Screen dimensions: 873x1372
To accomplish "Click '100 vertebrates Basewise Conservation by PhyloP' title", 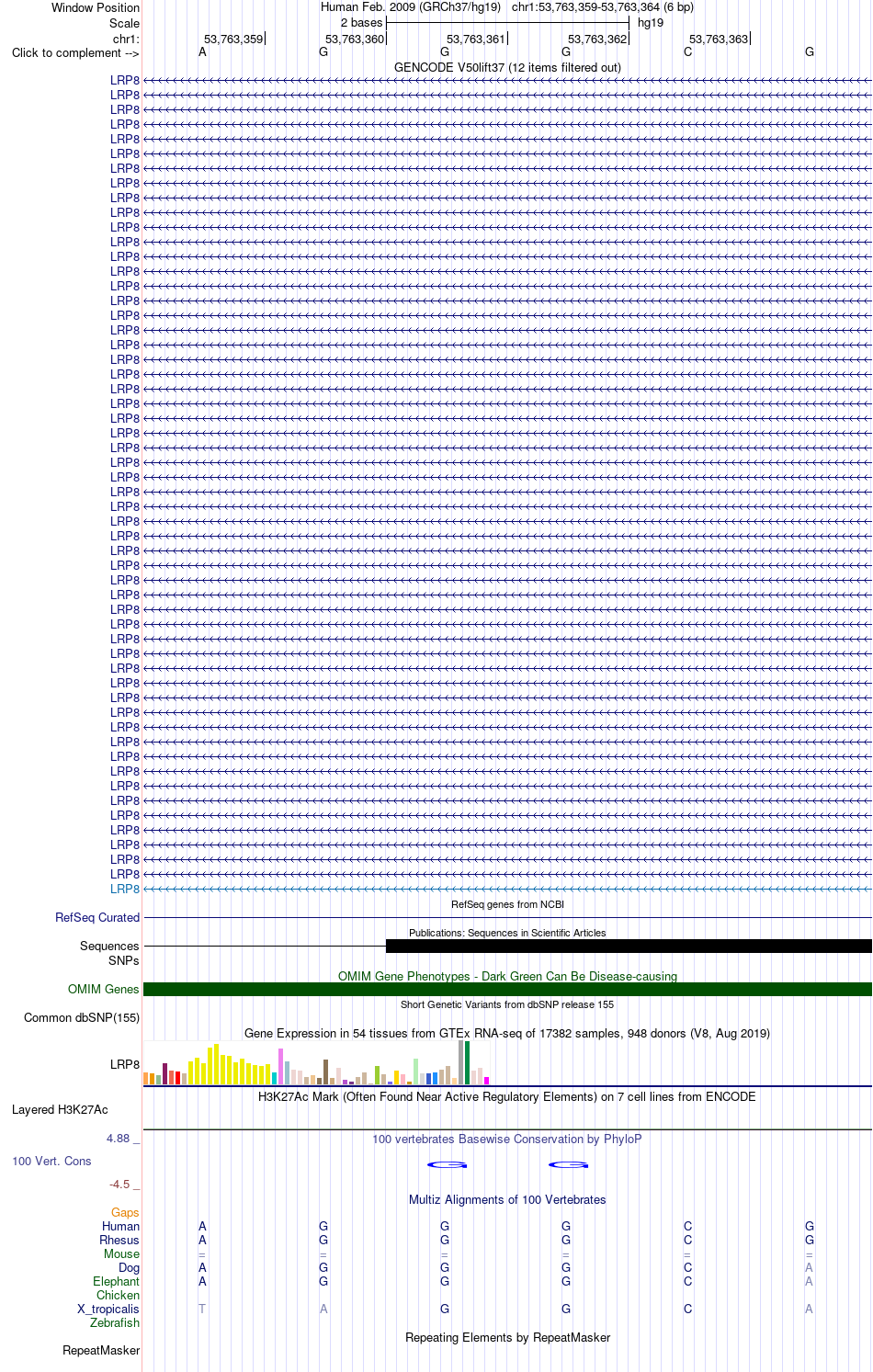I will pos(507,1139).
